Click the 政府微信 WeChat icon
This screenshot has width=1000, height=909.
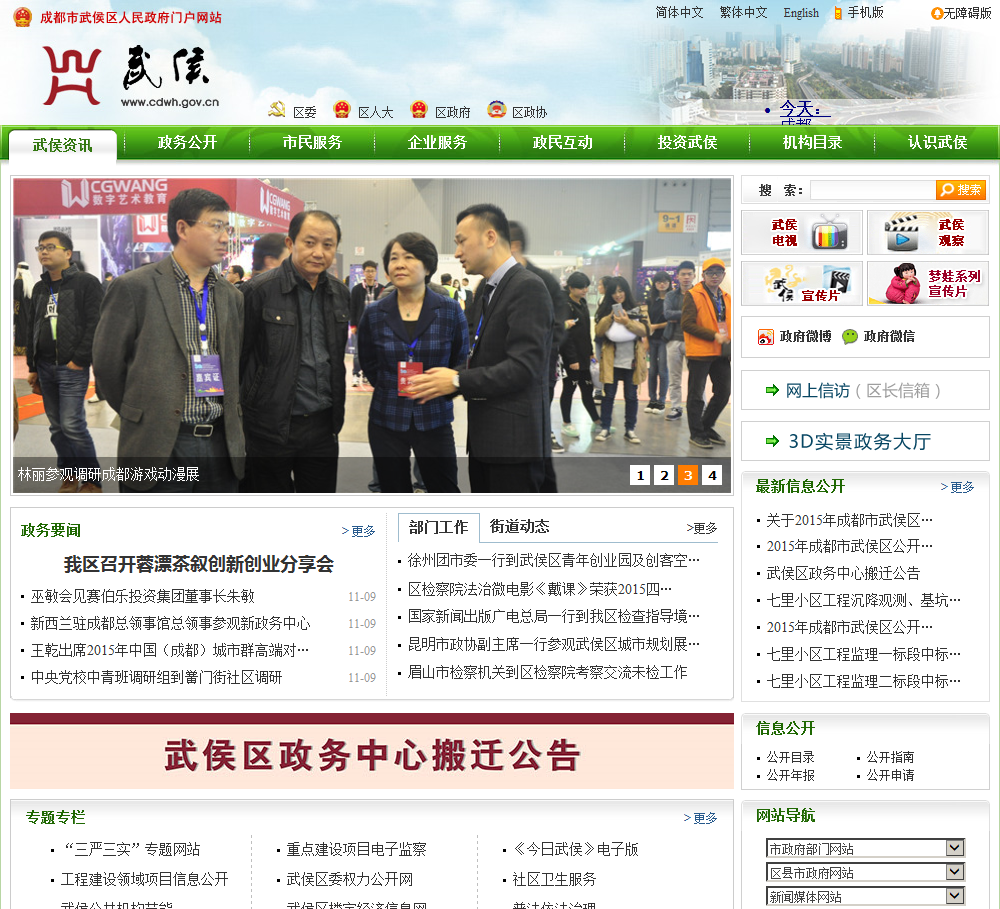click(x=849, y=337)
